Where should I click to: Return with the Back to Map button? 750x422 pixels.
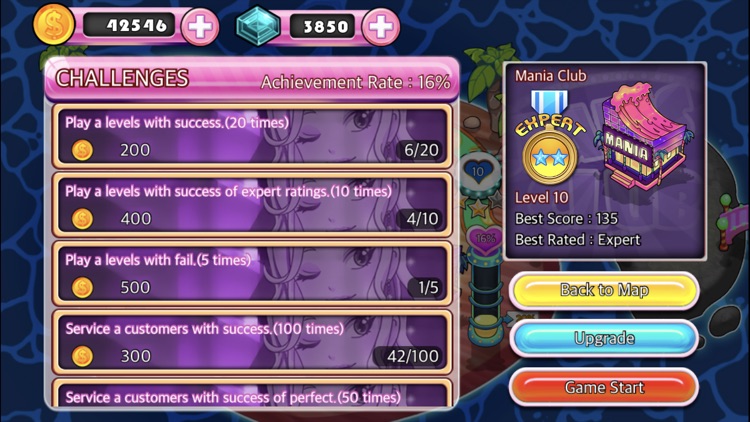604,290
